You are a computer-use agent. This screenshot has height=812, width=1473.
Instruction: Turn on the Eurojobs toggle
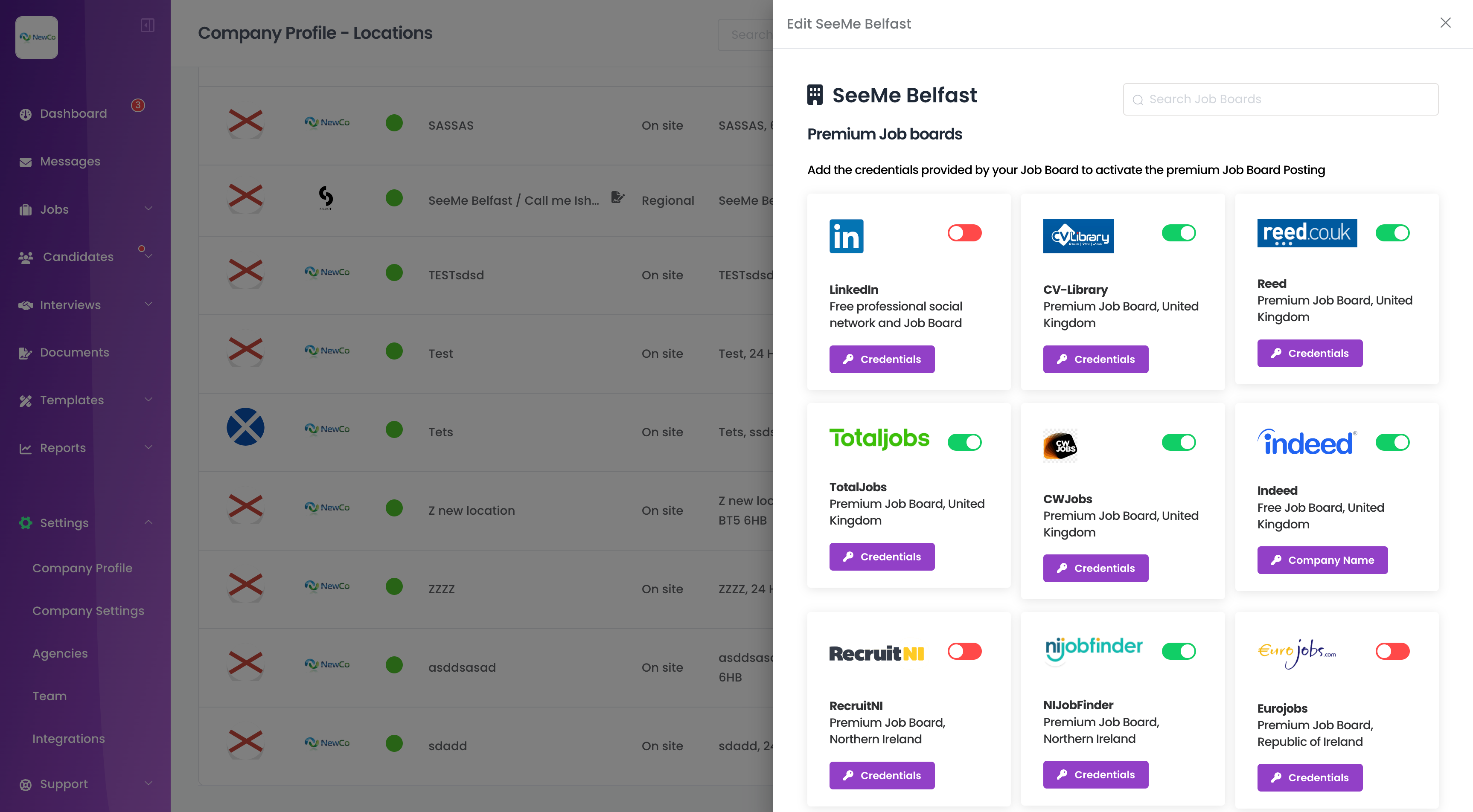pyautogui.click(x=1392, y=651)
